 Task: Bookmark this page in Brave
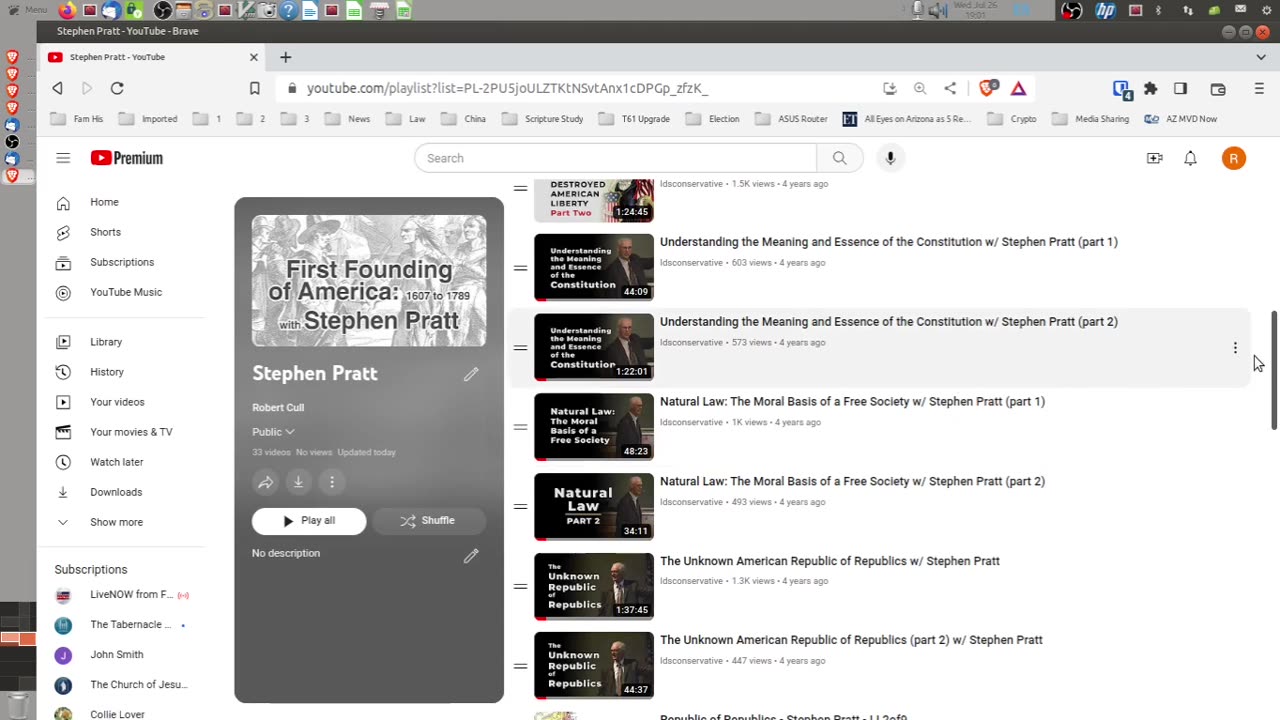coord(255,88)
